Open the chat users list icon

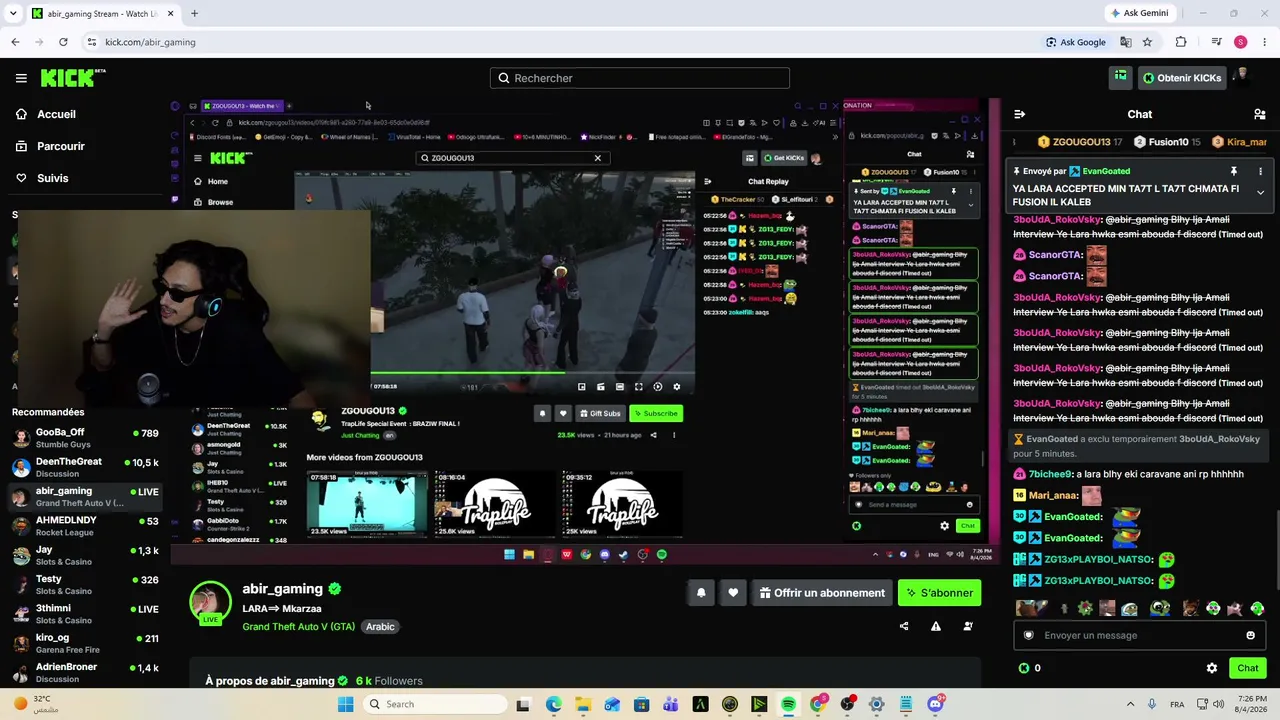pyautogui.click(x=1260, y=115)
